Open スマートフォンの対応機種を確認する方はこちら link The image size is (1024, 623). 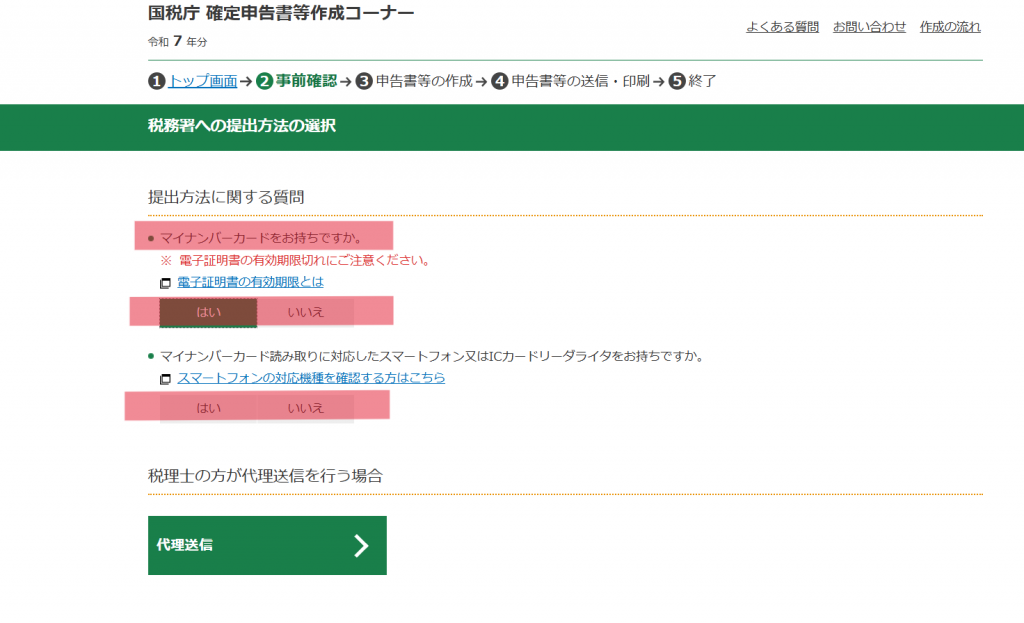311,378
